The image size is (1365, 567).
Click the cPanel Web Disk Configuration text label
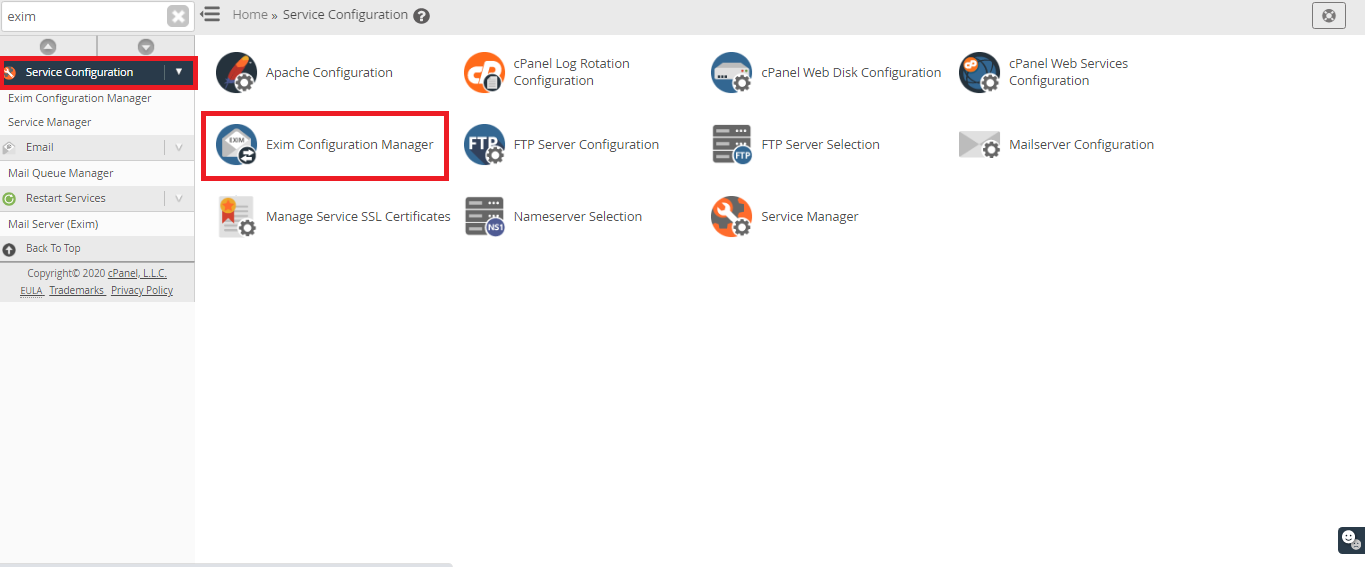851,73
